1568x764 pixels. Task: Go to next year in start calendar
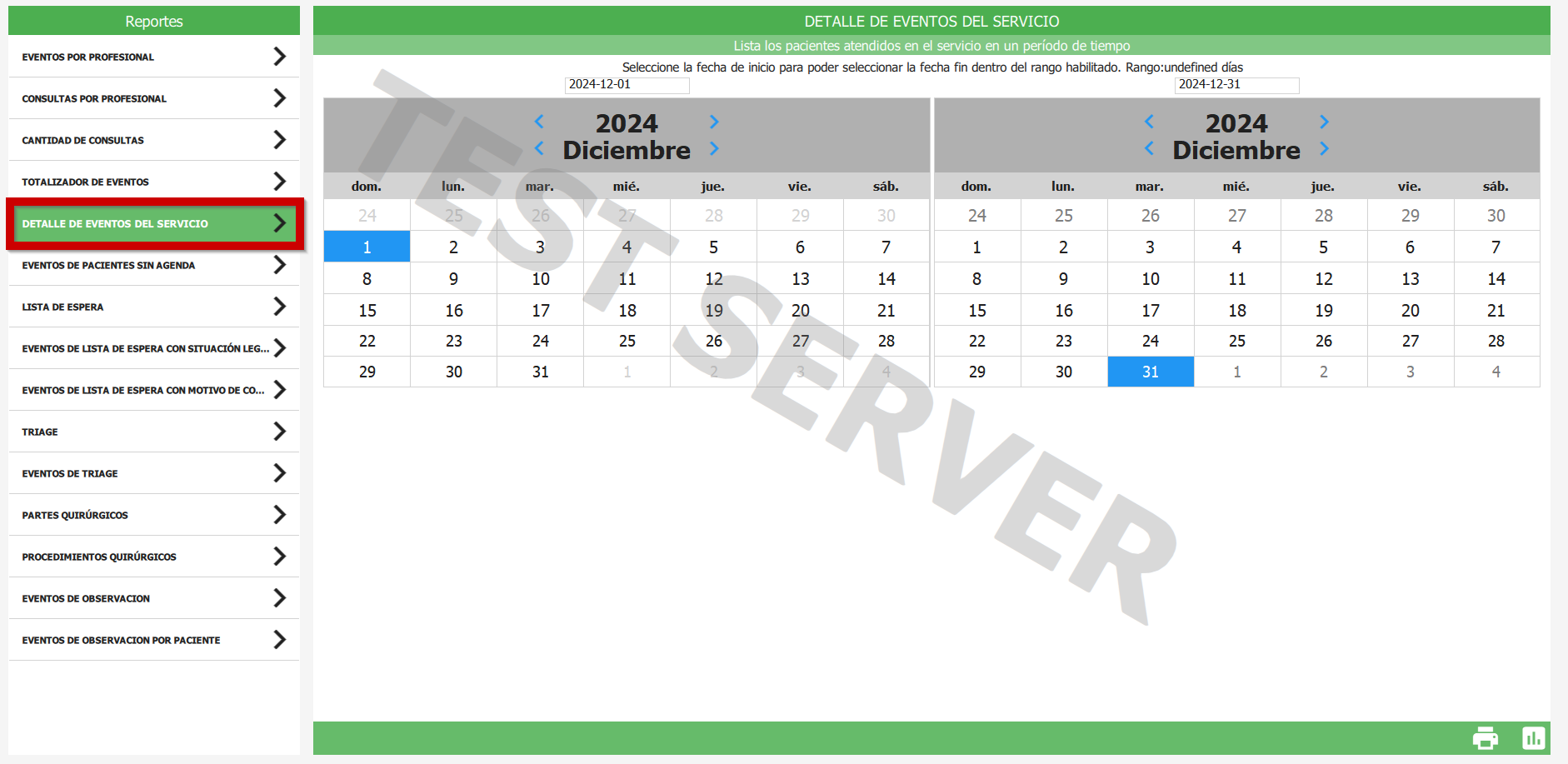tap(714, 122)
